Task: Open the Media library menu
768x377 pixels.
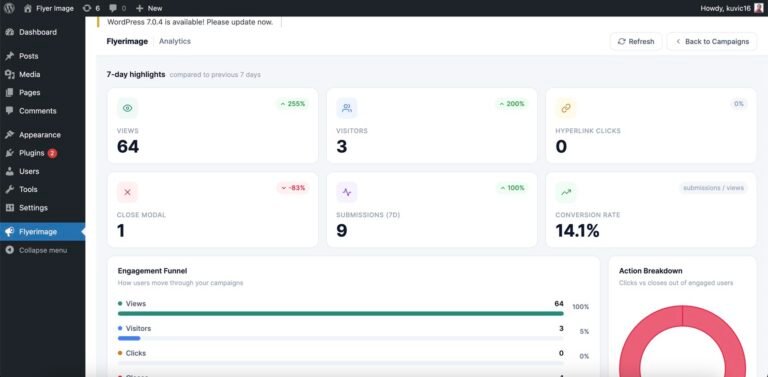Action: (x=43, y=74)
